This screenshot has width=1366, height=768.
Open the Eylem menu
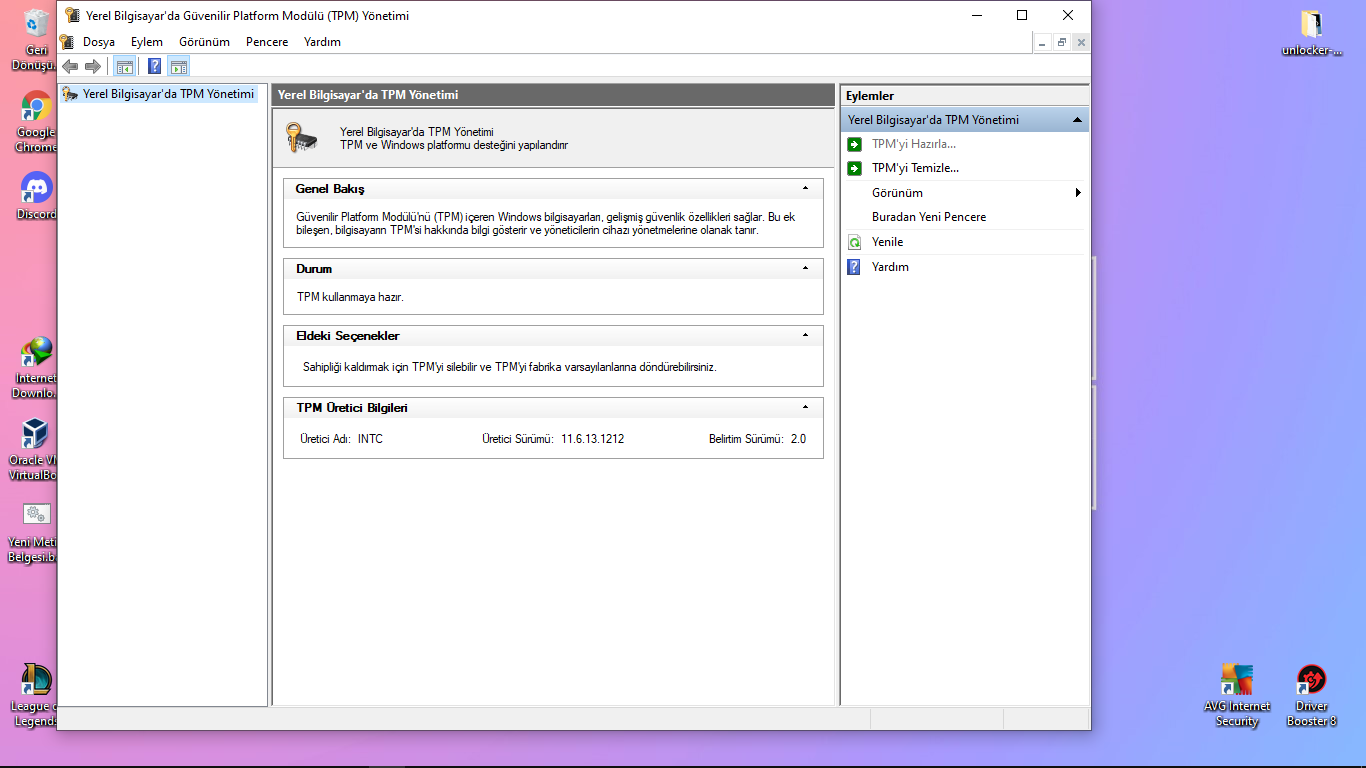click(x=147, y=42)
